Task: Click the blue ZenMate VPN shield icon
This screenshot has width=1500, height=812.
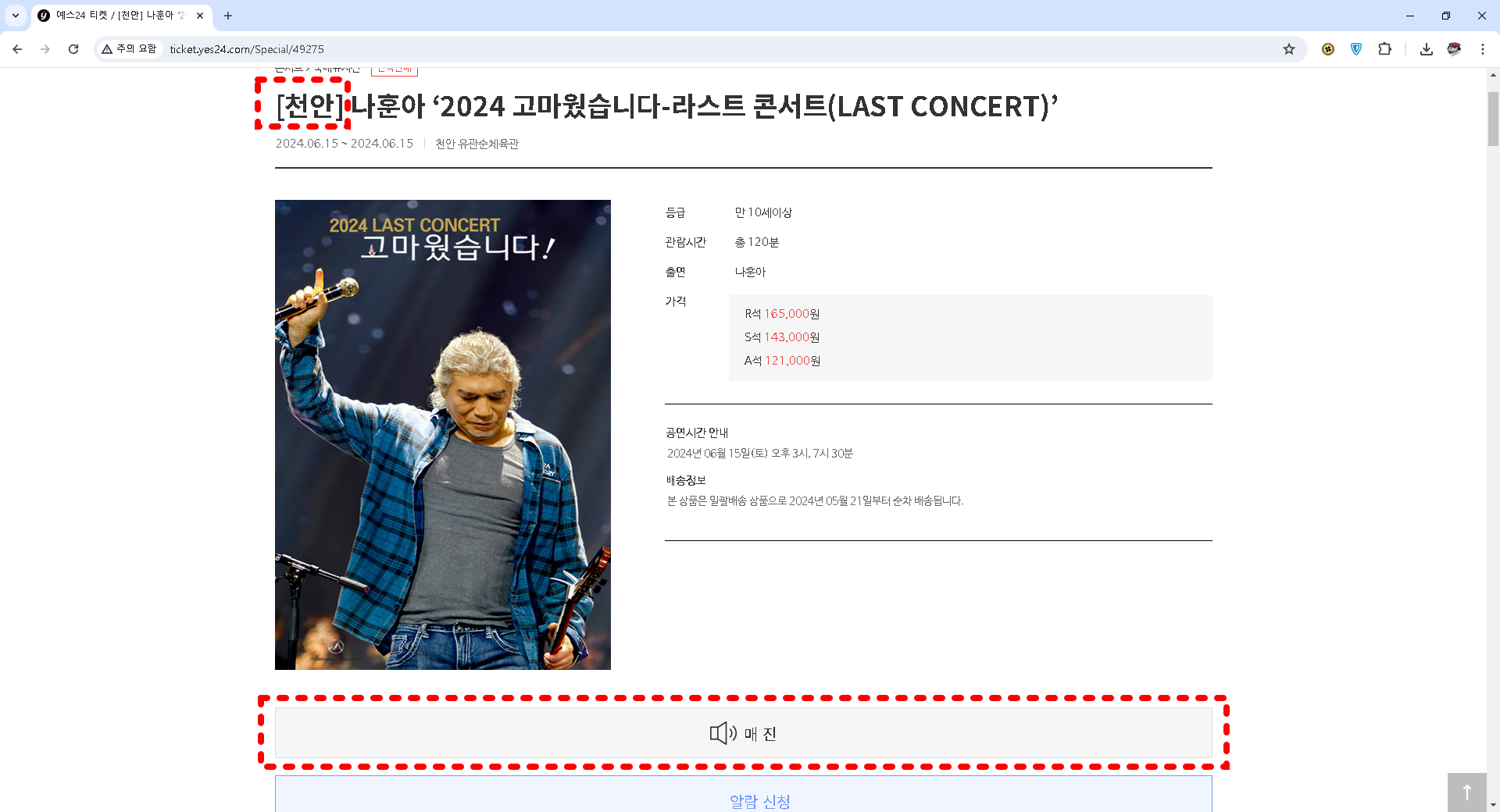Action: [1356, 48]
